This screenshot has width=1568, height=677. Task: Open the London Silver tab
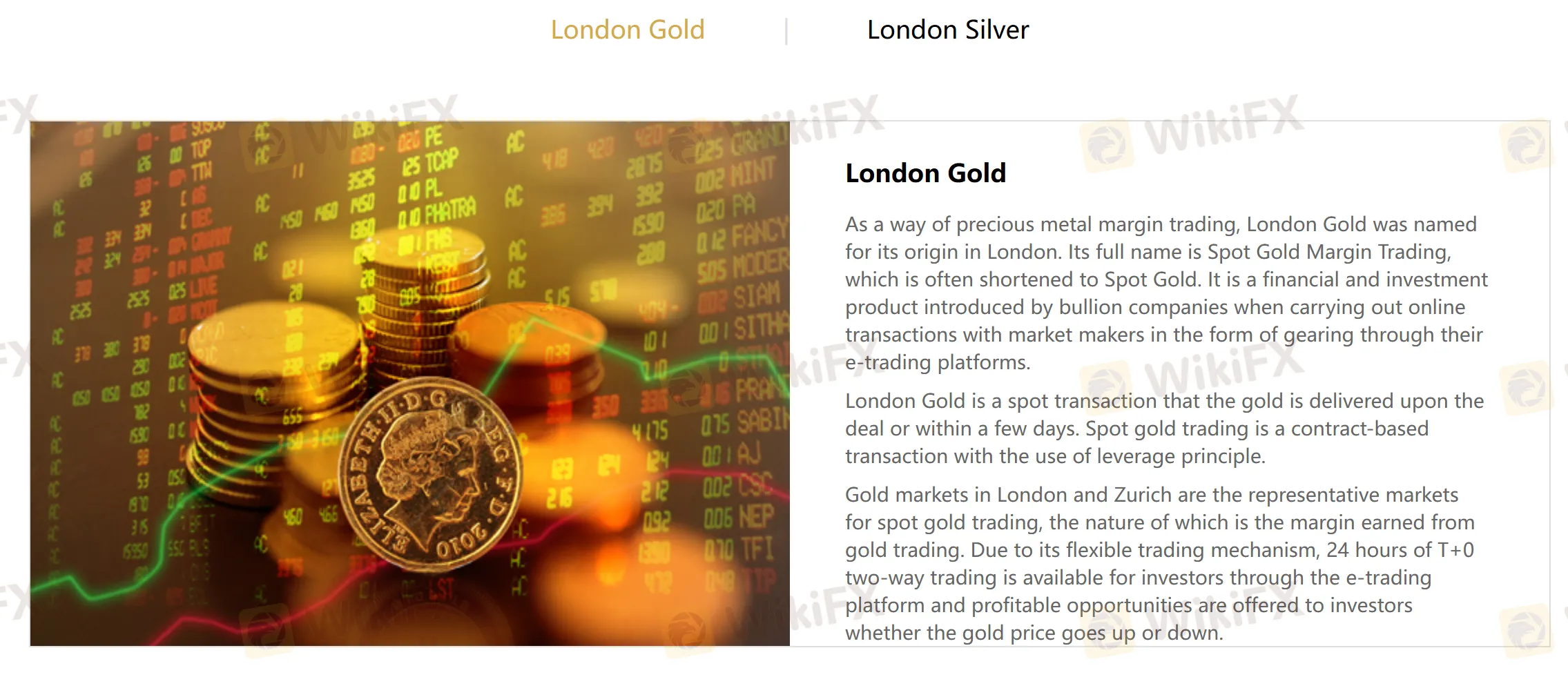point(947,30)
